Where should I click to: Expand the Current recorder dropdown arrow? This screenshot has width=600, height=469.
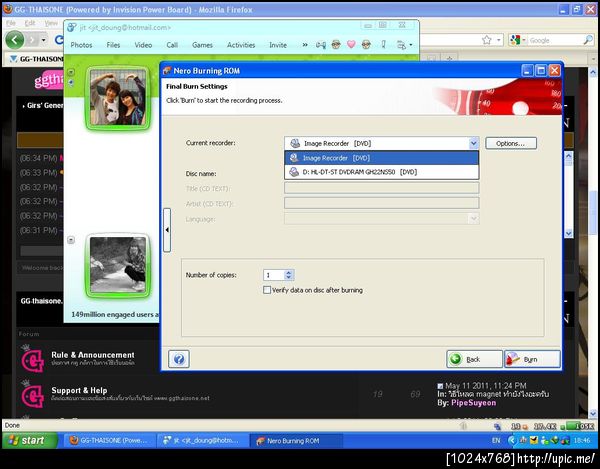(x=473, y=143)
